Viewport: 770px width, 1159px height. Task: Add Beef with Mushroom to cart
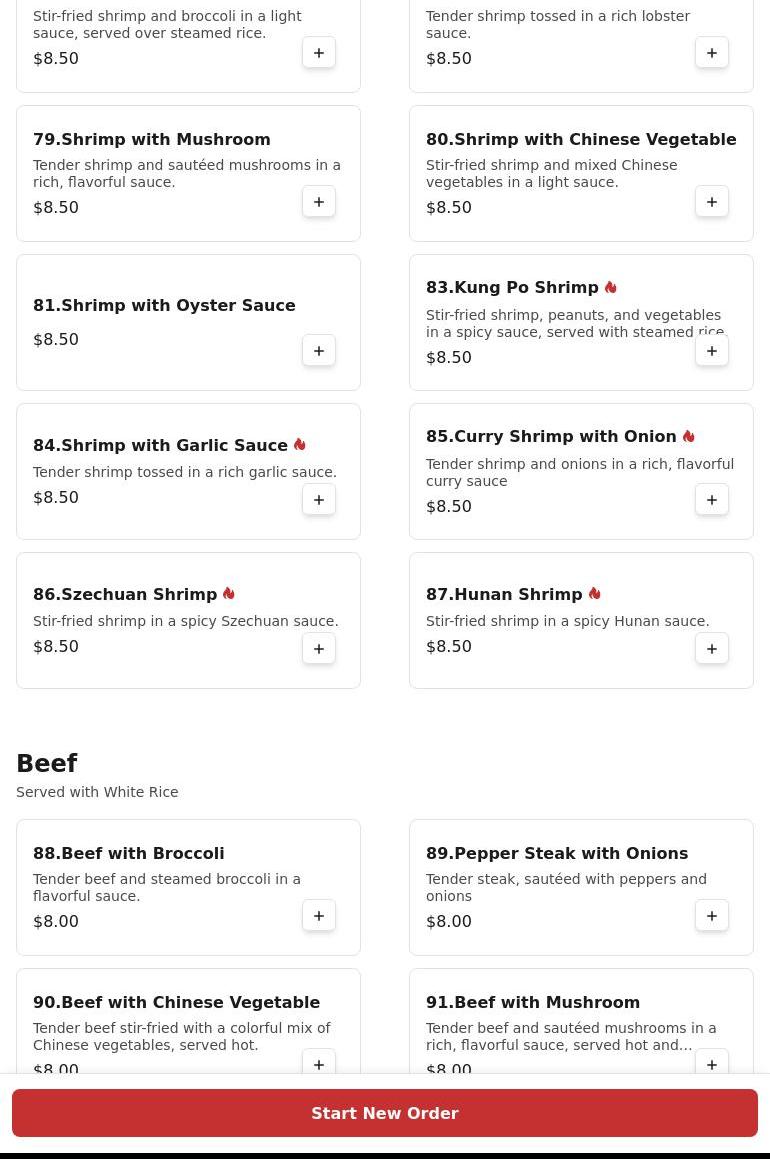[712, 1065]
